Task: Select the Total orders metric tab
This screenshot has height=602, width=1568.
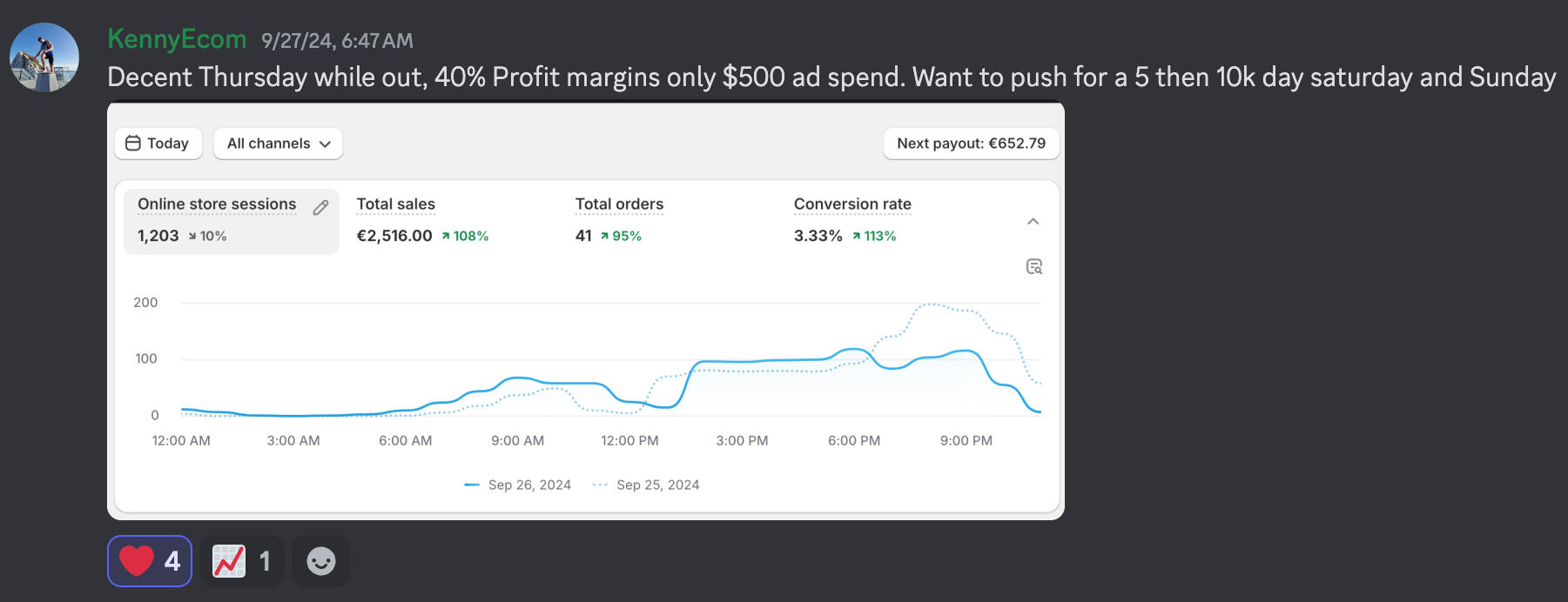Action: click(619, 204)
